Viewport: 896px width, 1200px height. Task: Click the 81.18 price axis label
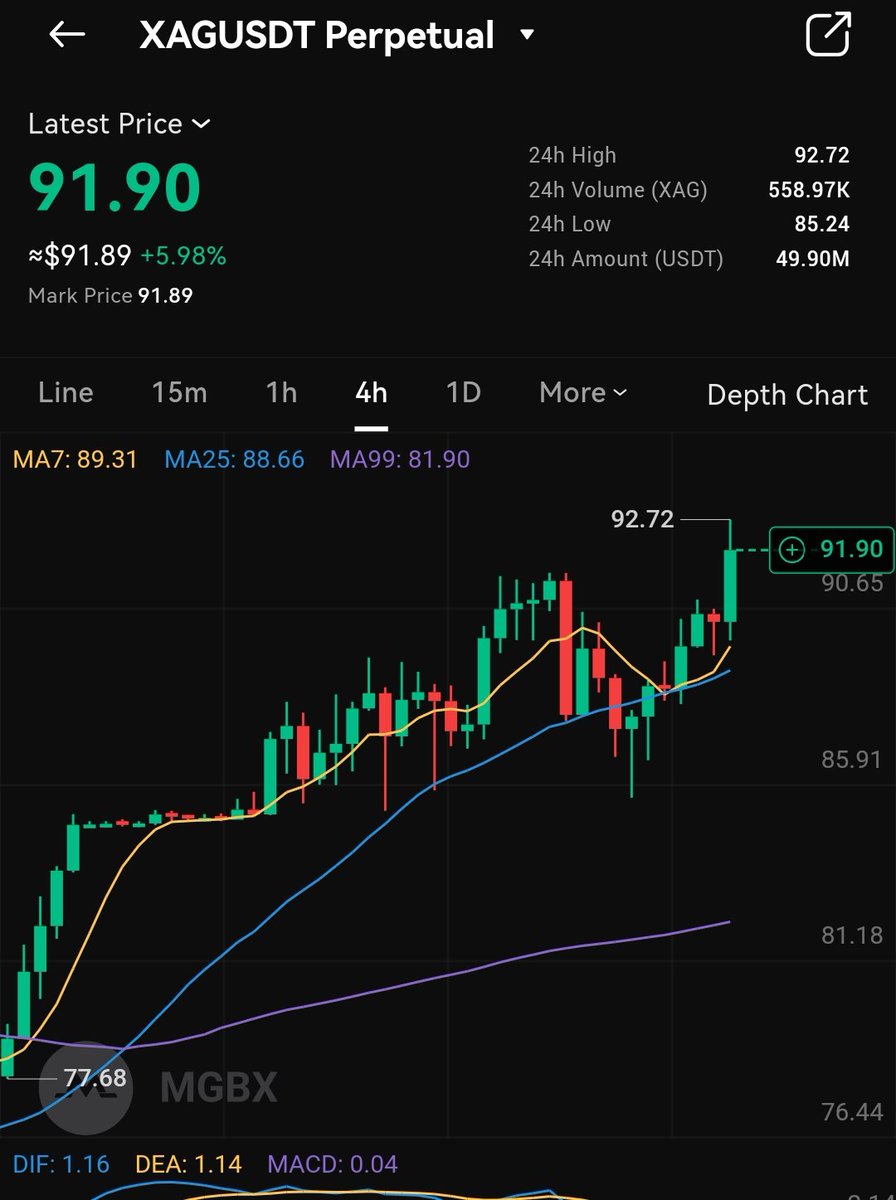click(852, 936)
